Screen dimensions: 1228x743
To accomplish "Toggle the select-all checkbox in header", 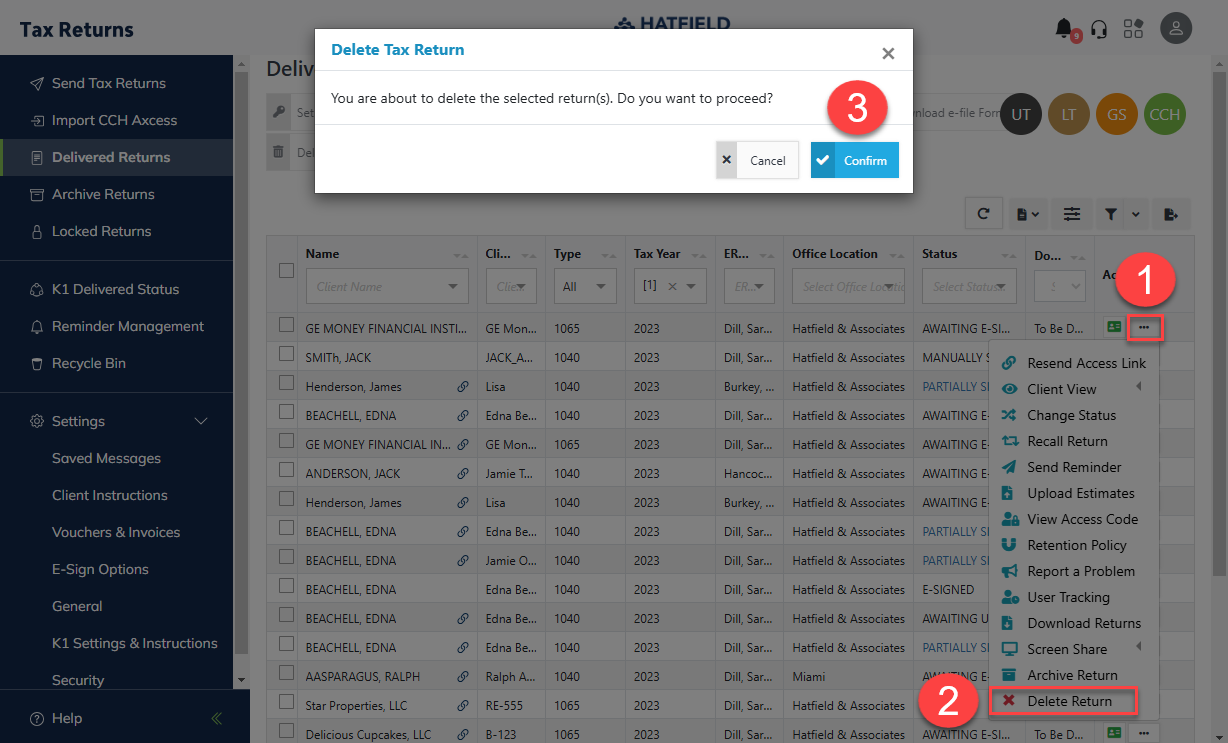I will click(x=287, y=270).
